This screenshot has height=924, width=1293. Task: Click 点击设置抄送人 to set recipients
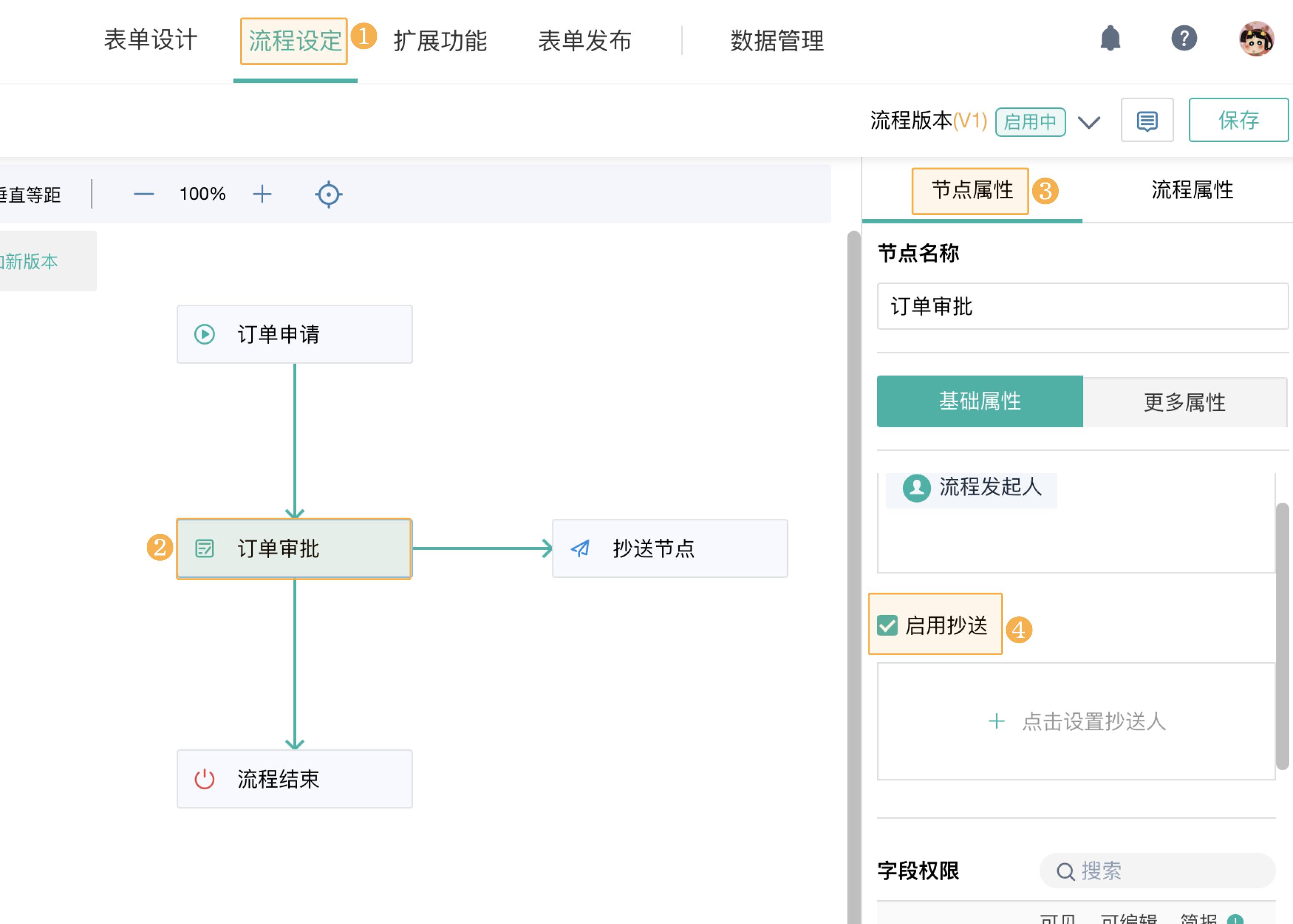(x=1077, y=722)
